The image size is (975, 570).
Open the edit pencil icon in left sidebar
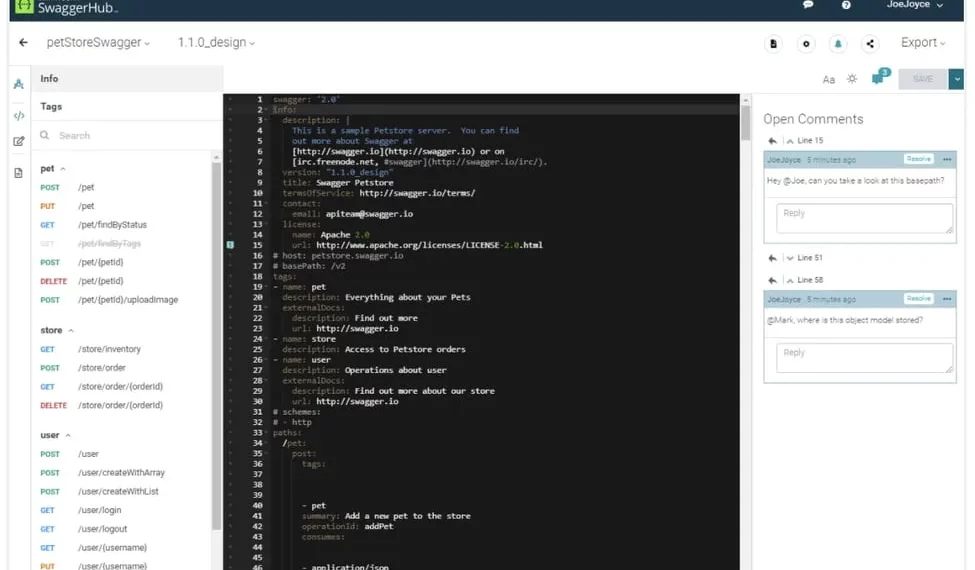tap(19, 141)
